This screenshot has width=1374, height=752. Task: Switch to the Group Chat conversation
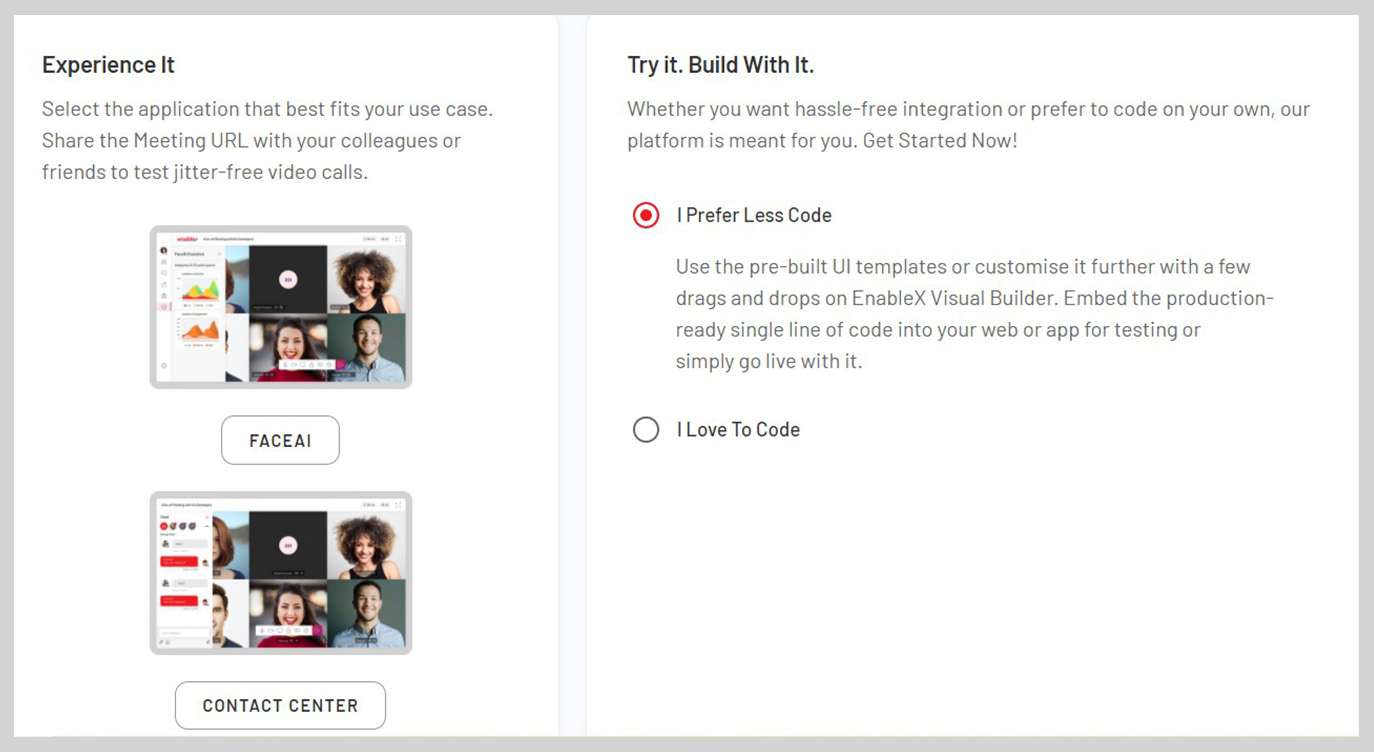166,534
